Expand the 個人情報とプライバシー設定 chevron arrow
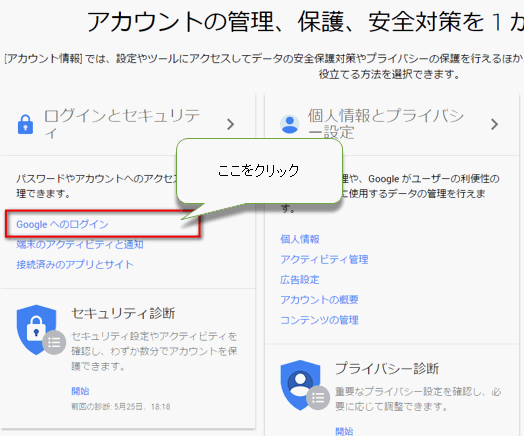This screenshot has height=436, width=524. 494,124
